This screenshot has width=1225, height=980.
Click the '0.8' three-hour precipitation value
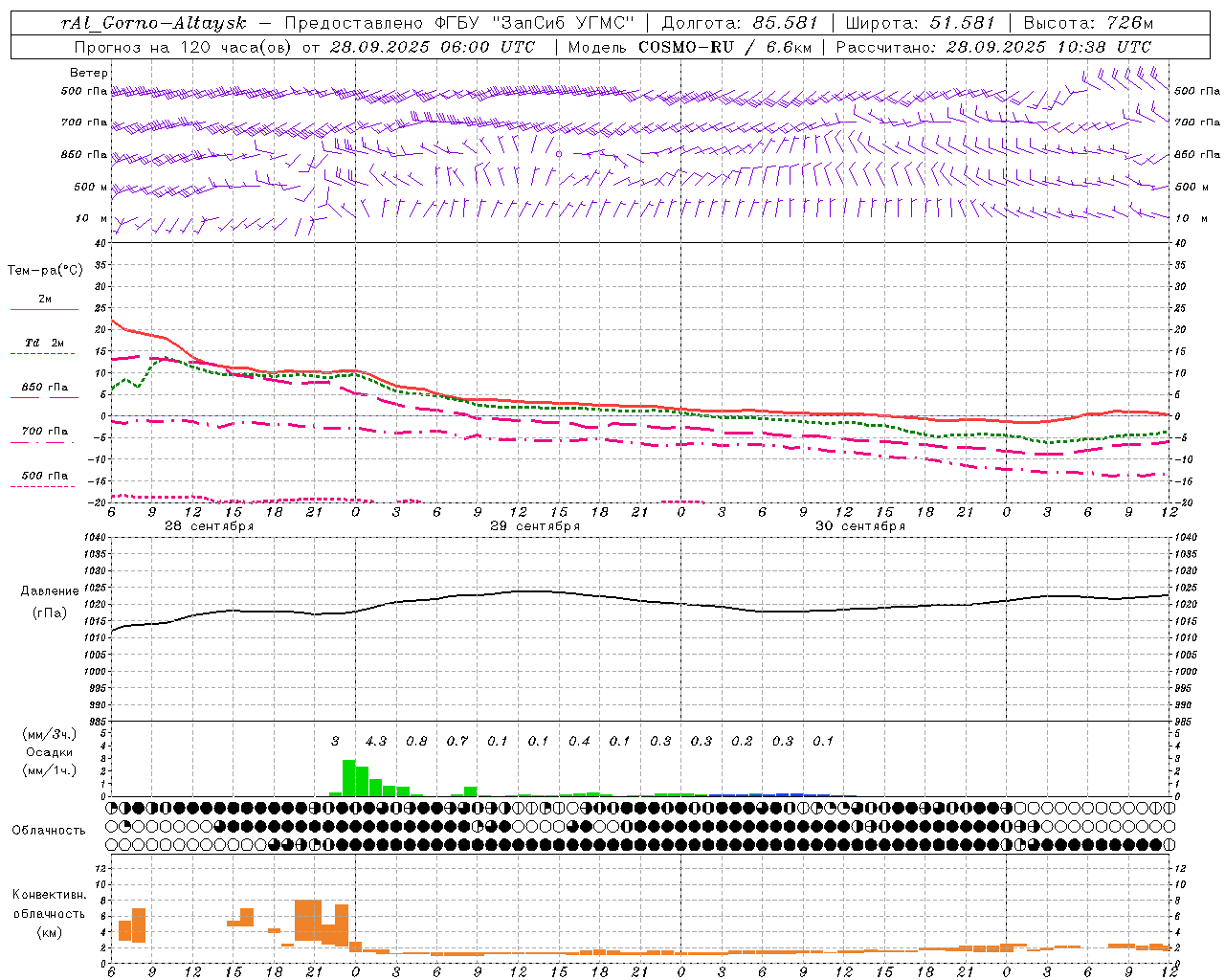pos(416,741)
